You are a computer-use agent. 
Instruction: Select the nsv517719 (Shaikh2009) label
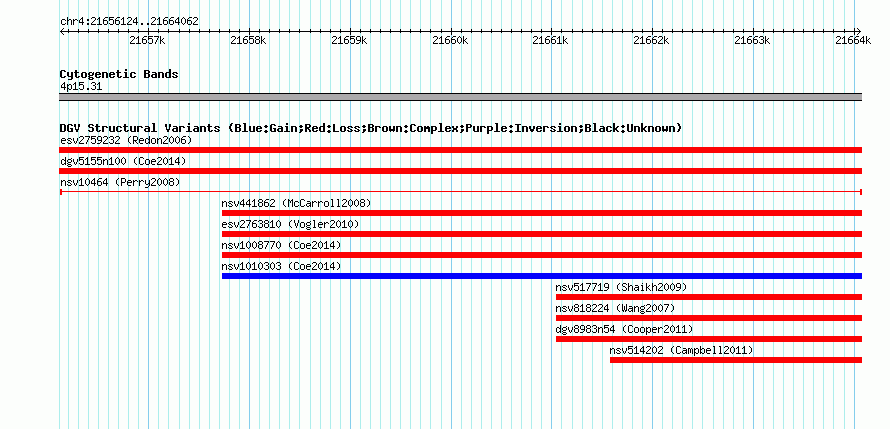pos(621,287)
